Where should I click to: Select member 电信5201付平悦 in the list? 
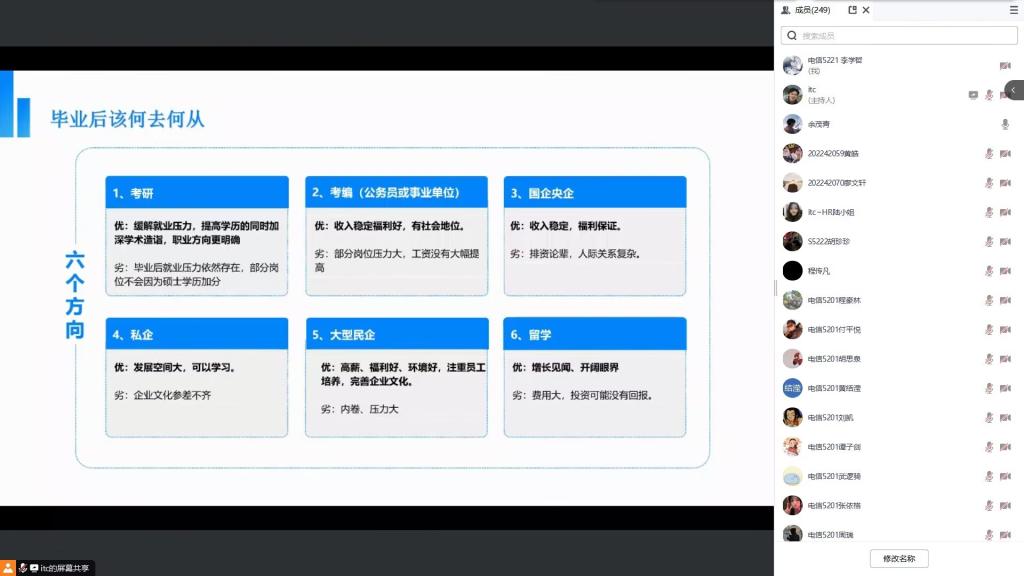(834, 329)
